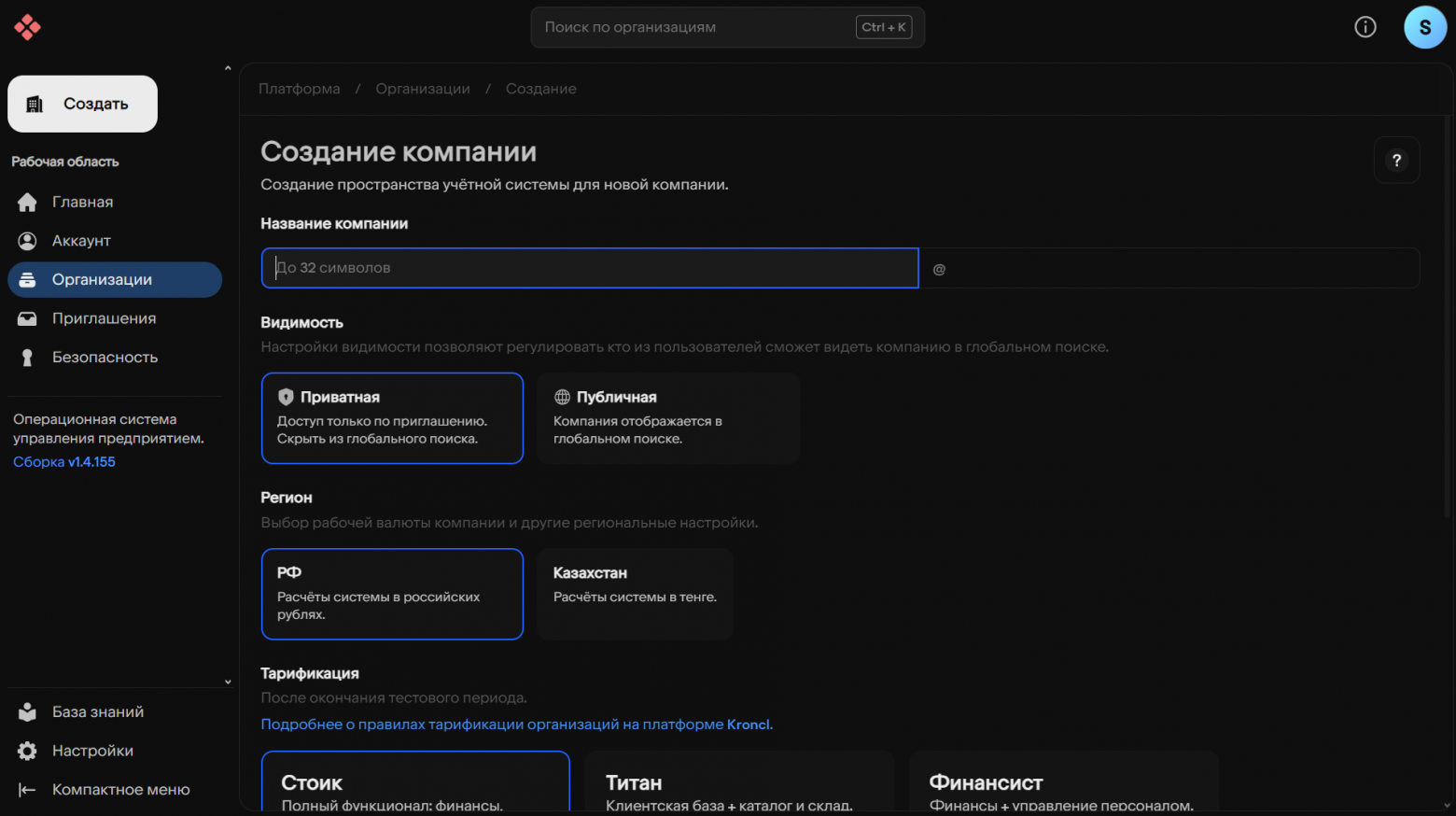Open the user avatar S menu
Viewport: 1456px width, 816px height.
tap(1424, 27)
